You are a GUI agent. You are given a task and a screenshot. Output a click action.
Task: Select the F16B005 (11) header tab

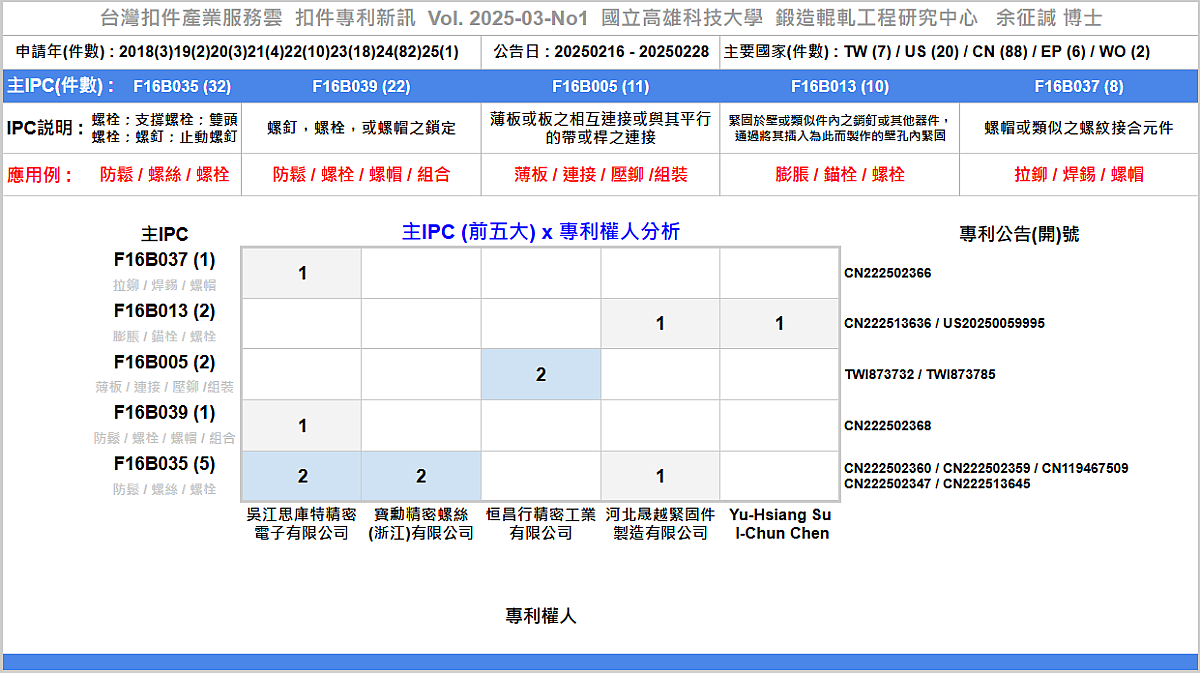(600, 87)
